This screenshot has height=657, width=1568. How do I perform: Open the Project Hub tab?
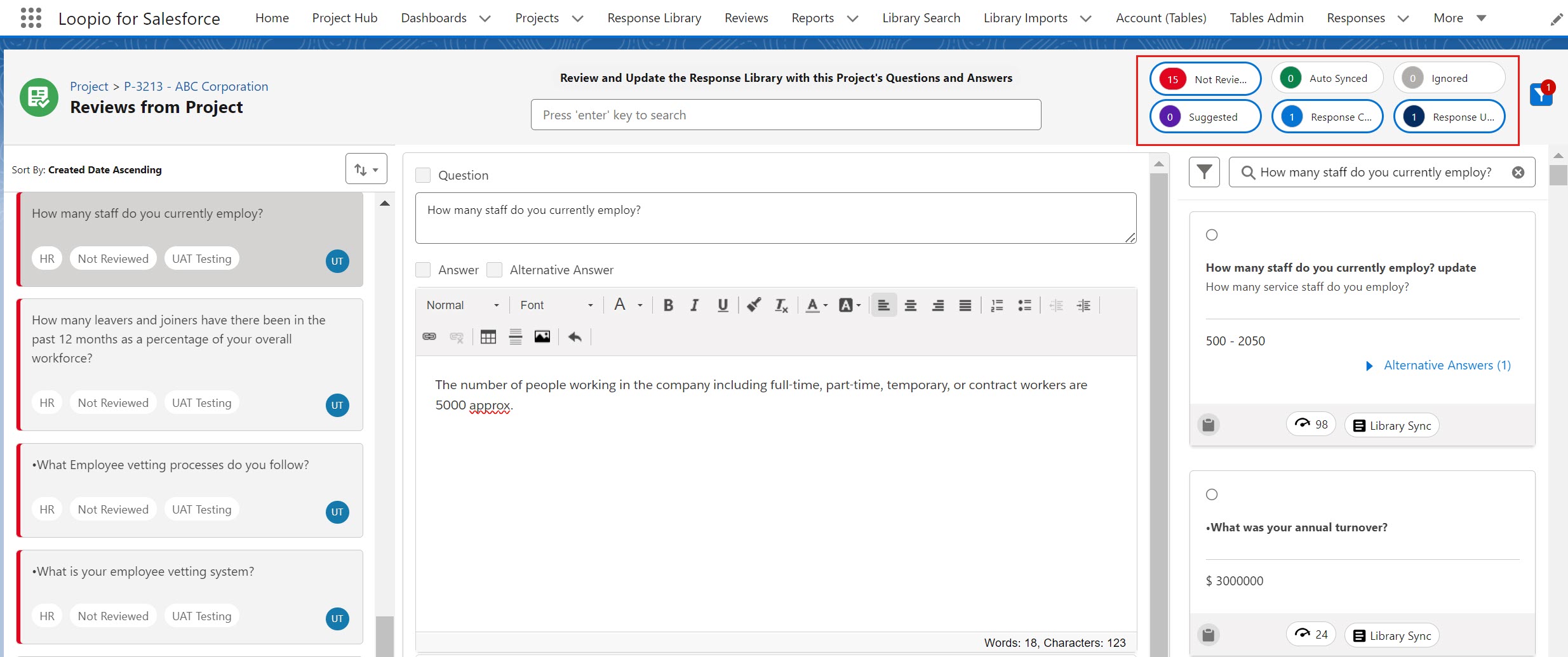345,18
